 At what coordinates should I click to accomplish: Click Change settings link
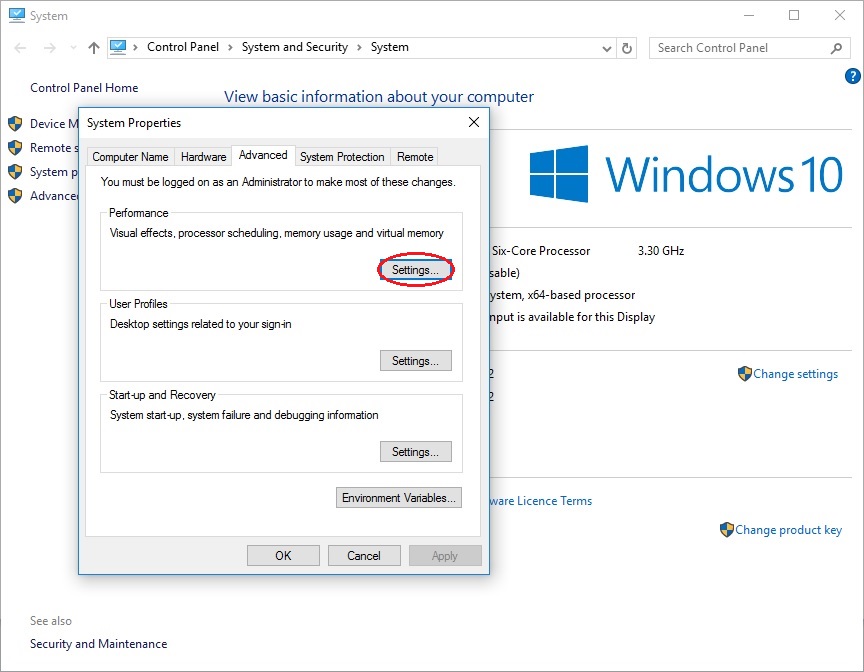tap(795, 374)
